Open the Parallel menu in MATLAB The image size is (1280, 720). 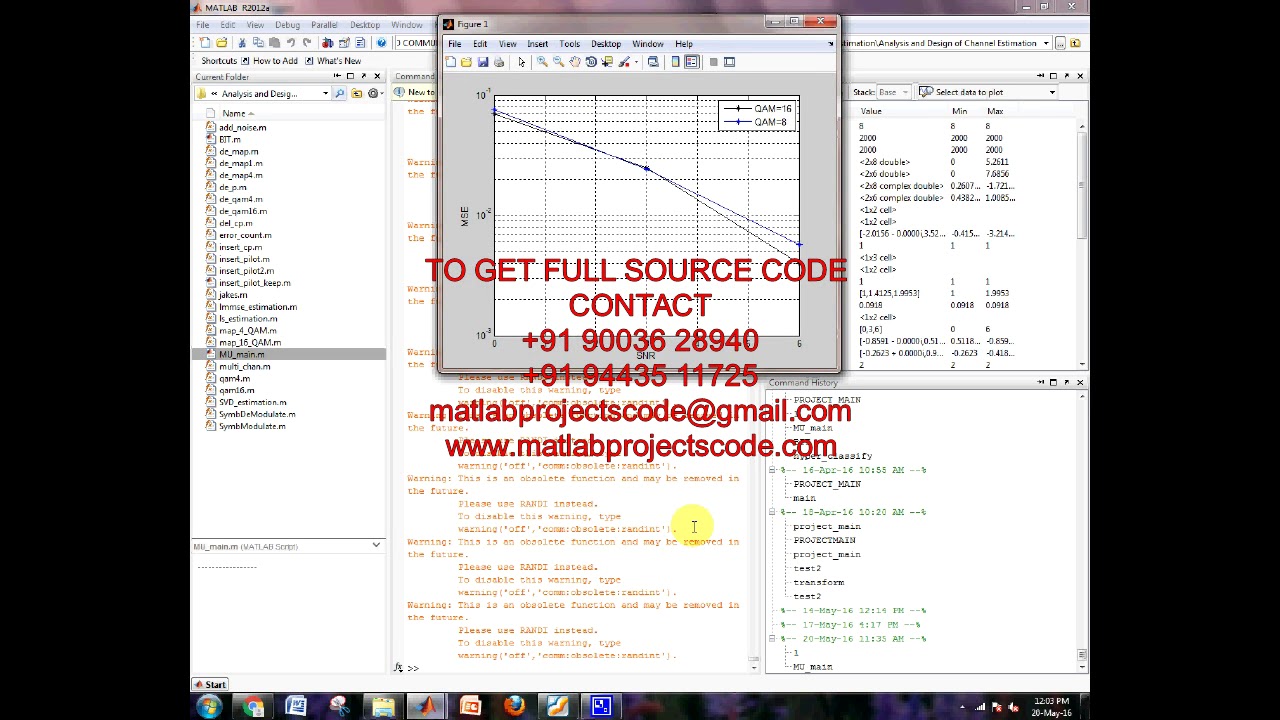(324, 25)
